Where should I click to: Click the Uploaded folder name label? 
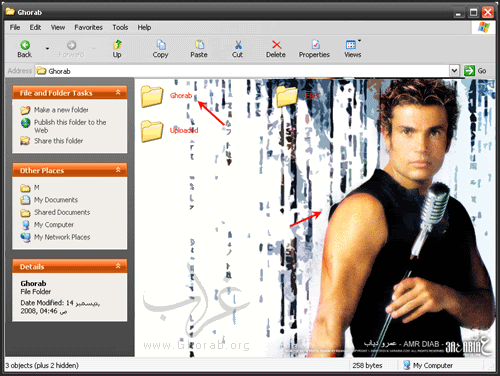tap(184, 130)
